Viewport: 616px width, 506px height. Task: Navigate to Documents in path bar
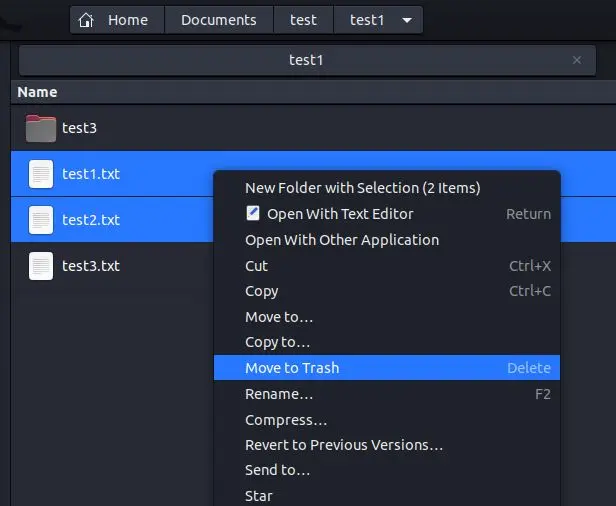pos(218,20)
